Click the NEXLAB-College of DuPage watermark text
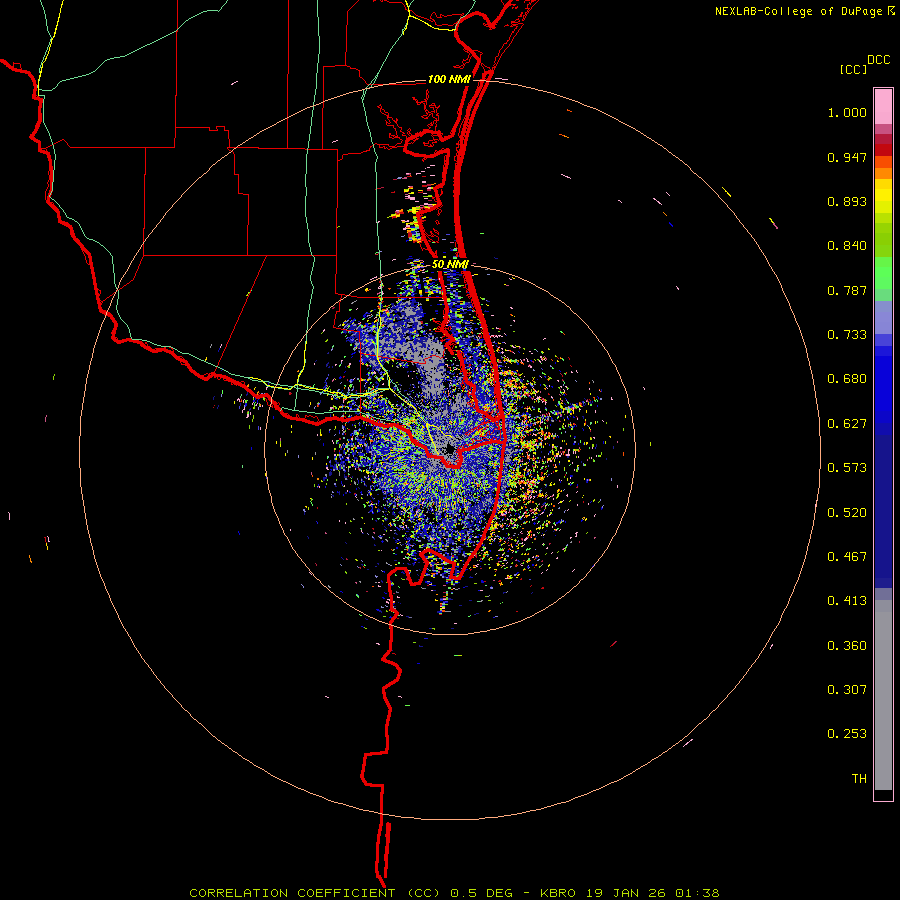 point(799,11)
